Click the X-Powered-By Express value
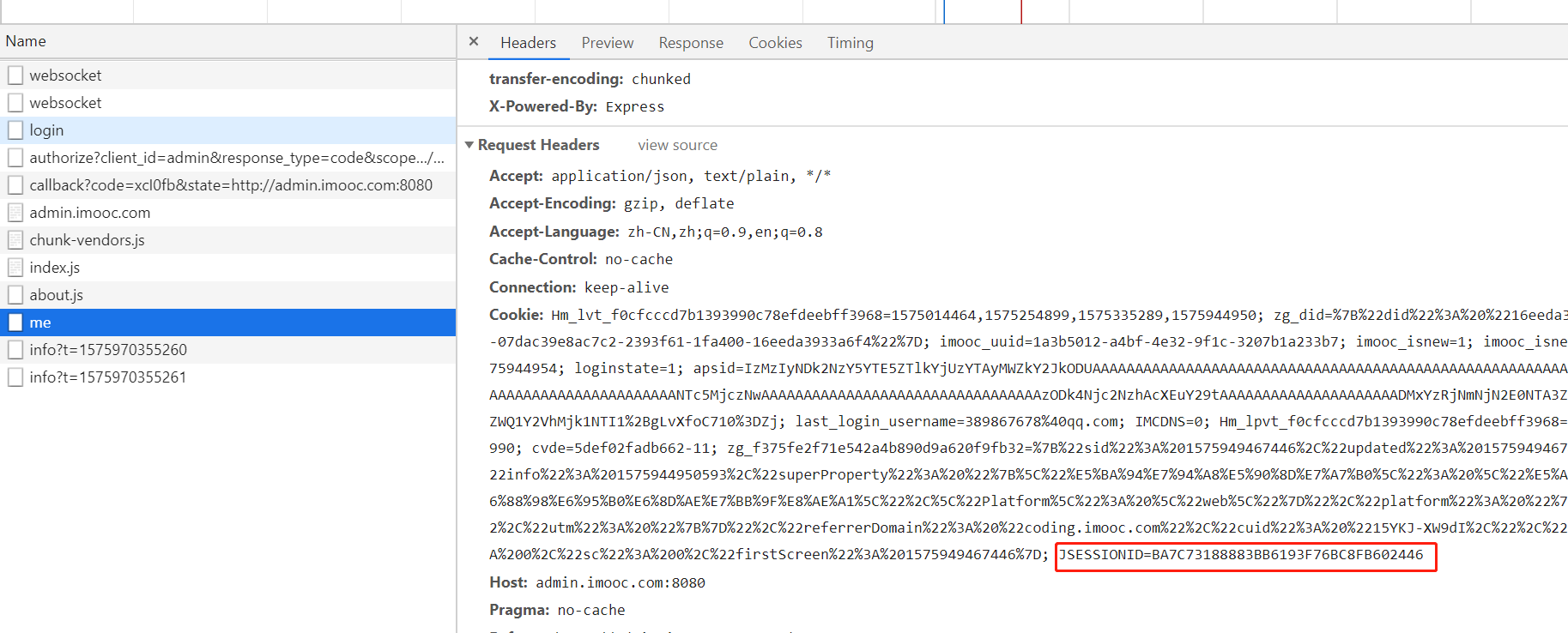This screenshot has height=633, width=1568. [635, 106]
